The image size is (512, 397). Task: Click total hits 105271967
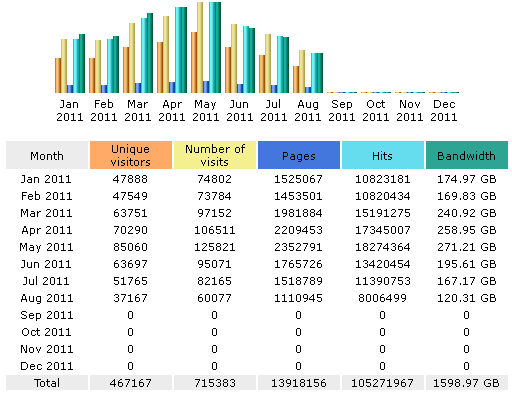point(383,383)
